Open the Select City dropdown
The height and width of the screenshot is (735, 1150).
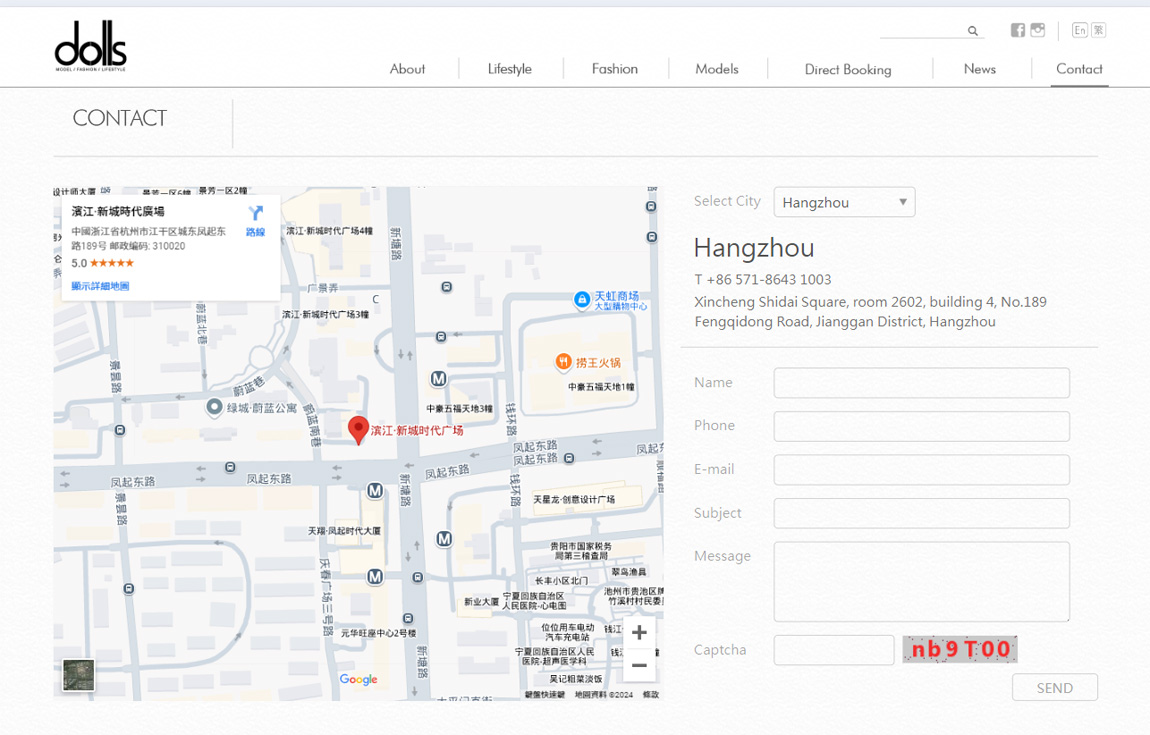[844, 202]
